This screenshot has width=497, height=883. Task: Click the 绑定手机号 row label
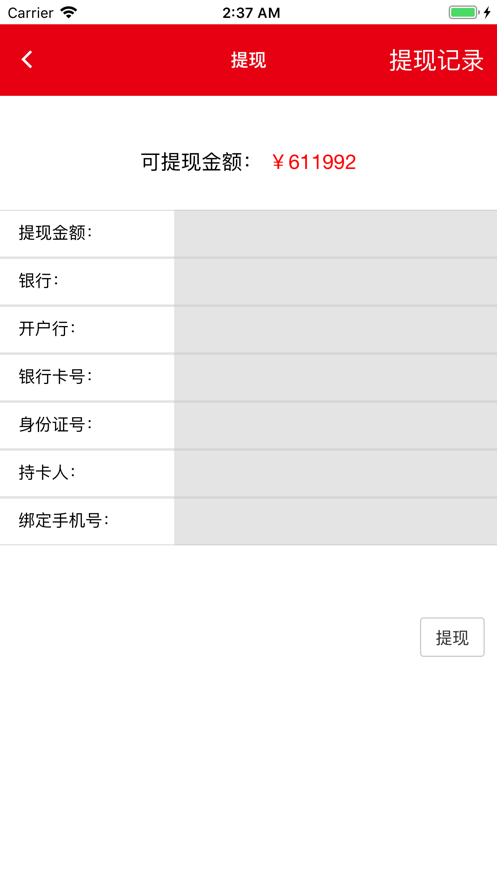coord(64,520)
